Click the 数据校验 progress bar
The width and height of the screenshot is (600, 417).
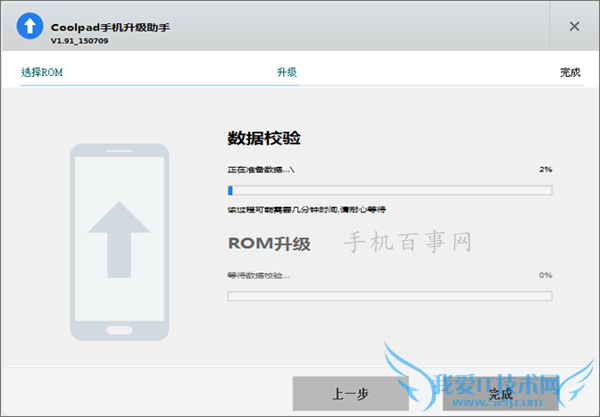point(390,190)
